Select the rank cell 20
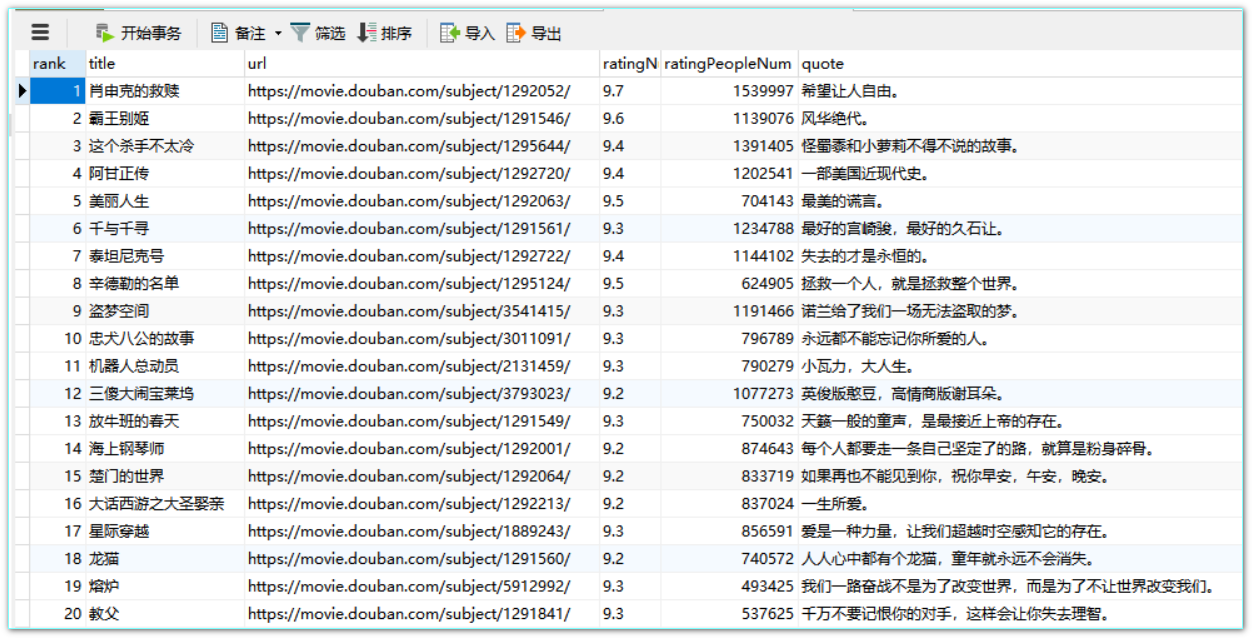This screenshot has height=638, width=1252. click(x=57, y=614)
